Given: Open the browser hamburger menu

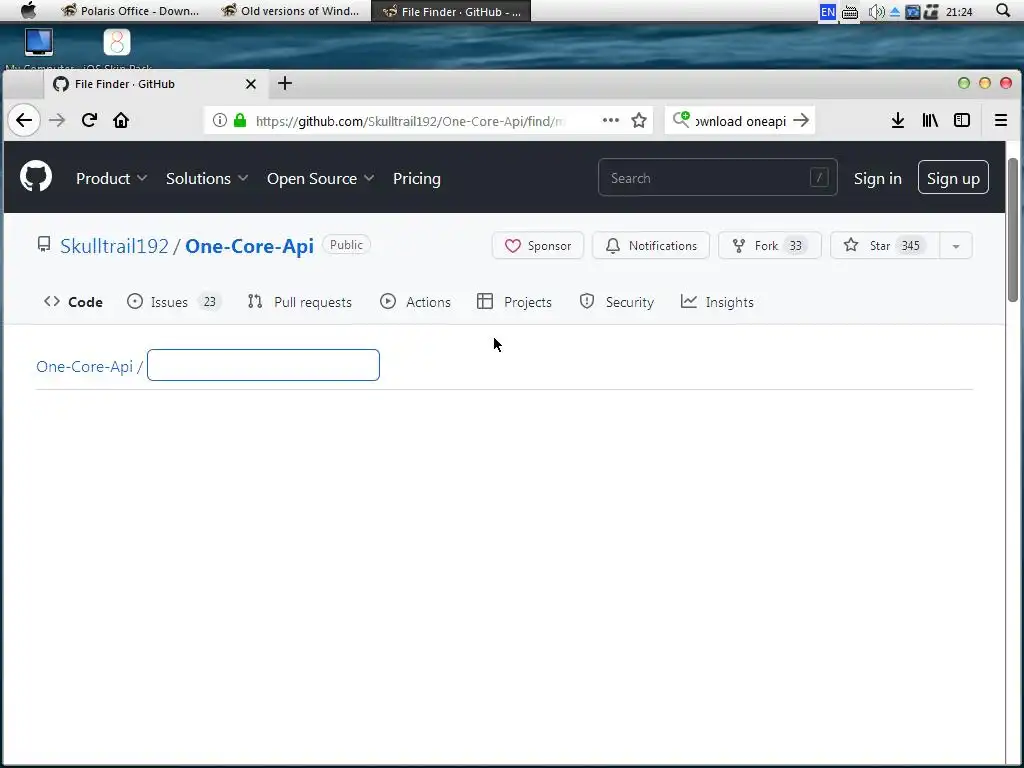Looking at the screenshot, I should [1000, 120].
